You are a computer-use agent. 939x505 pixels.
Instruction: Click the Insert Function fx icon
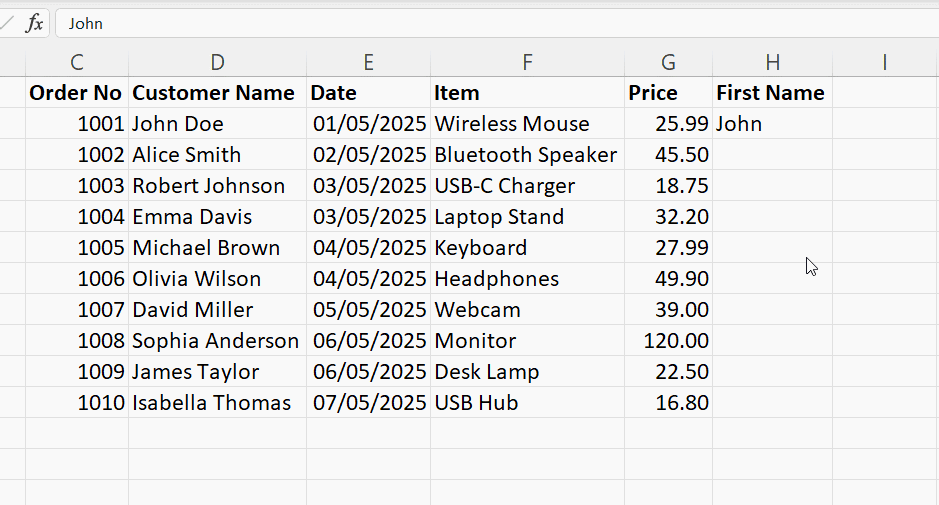pyautogui.click(x=34, y=23)
